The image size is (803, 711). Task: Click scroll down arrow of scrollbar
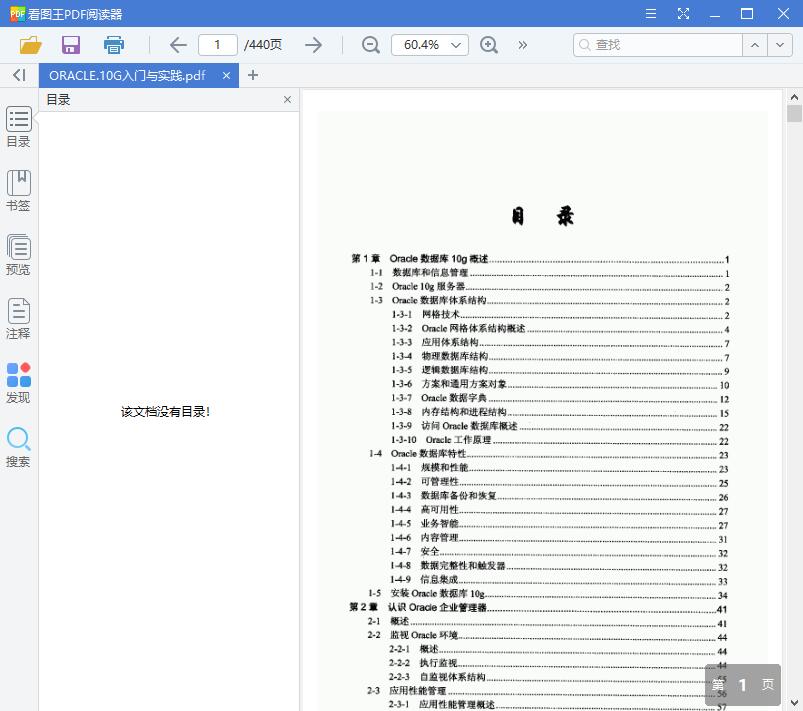click(x=794, y=703)
